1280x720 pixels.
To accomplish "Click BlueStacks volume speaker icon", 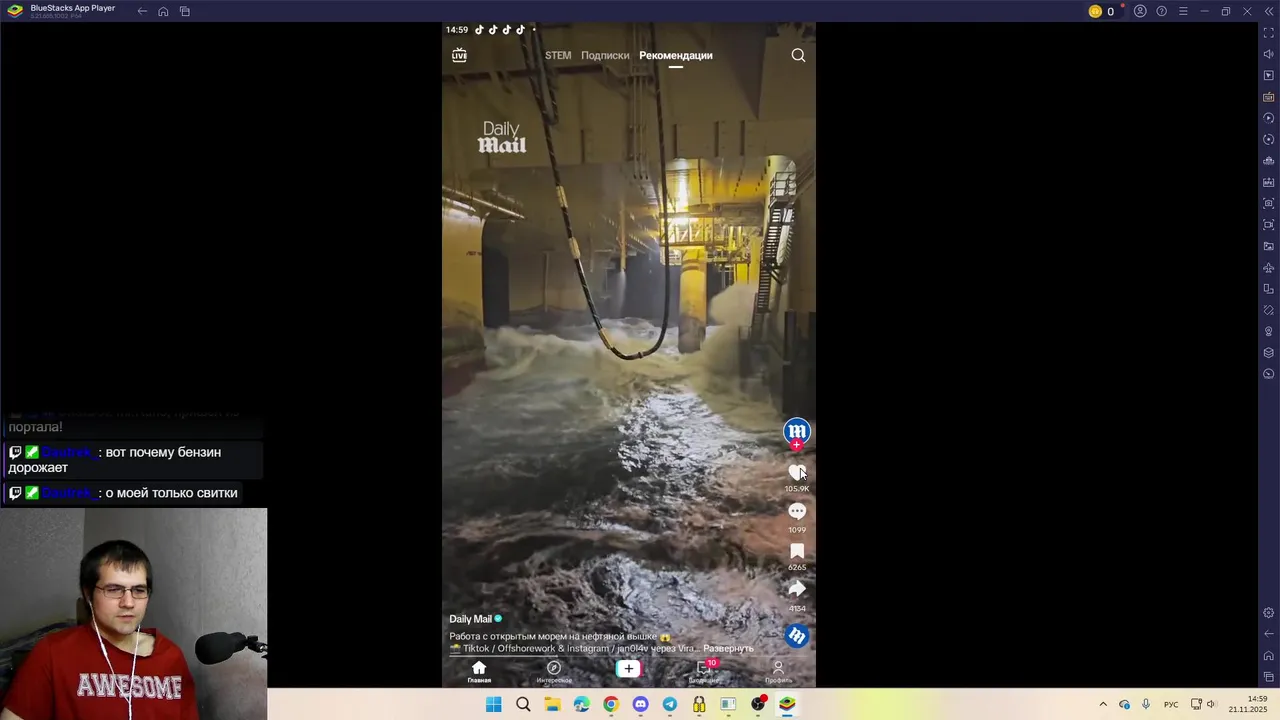I will pyautogui.click(x=1269, y=54).
